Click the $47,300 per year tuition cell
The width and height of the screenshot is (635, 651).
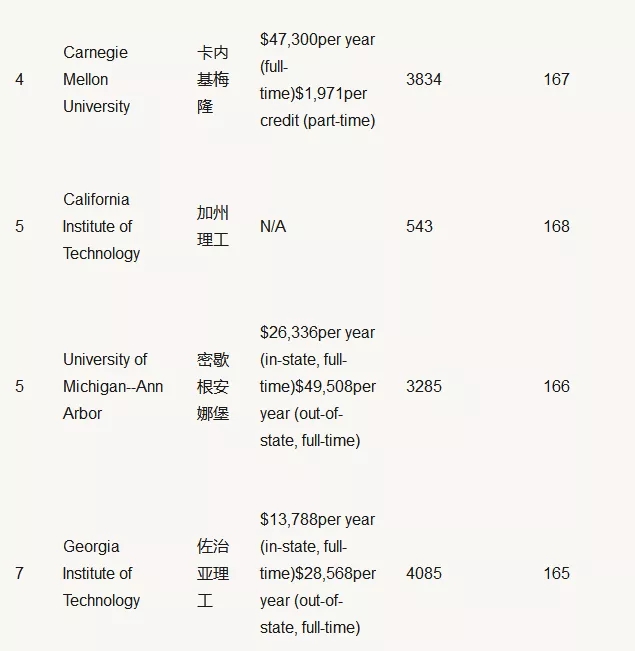[318, 80]
